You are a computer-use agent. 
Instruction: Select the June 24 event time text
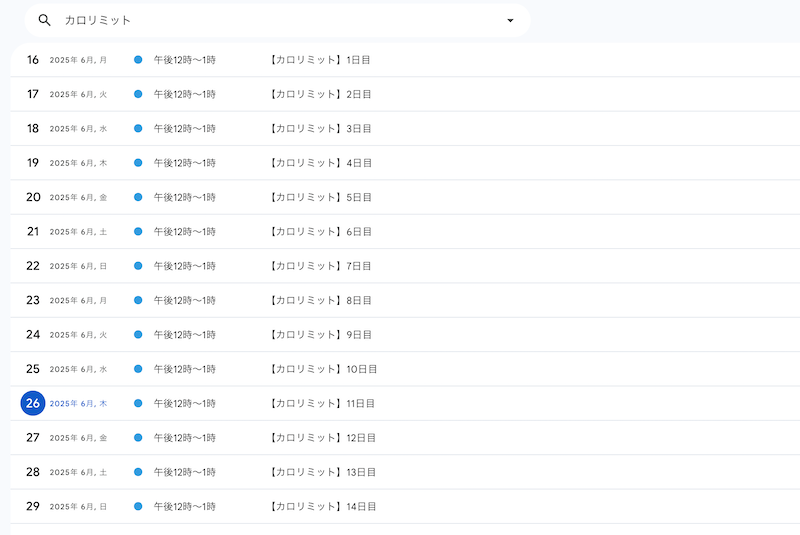[184, 335]
